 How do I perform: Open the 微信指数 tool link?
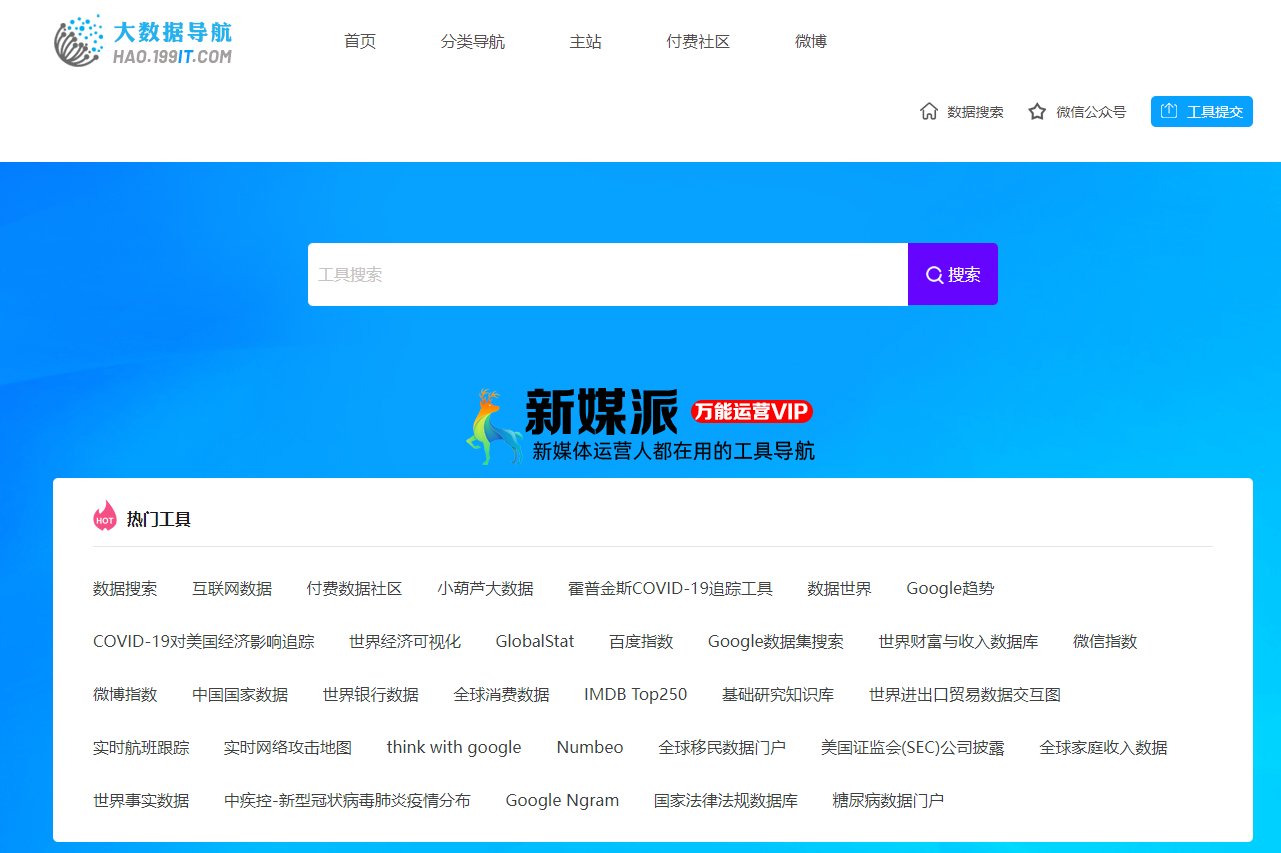coord(1105,642)
